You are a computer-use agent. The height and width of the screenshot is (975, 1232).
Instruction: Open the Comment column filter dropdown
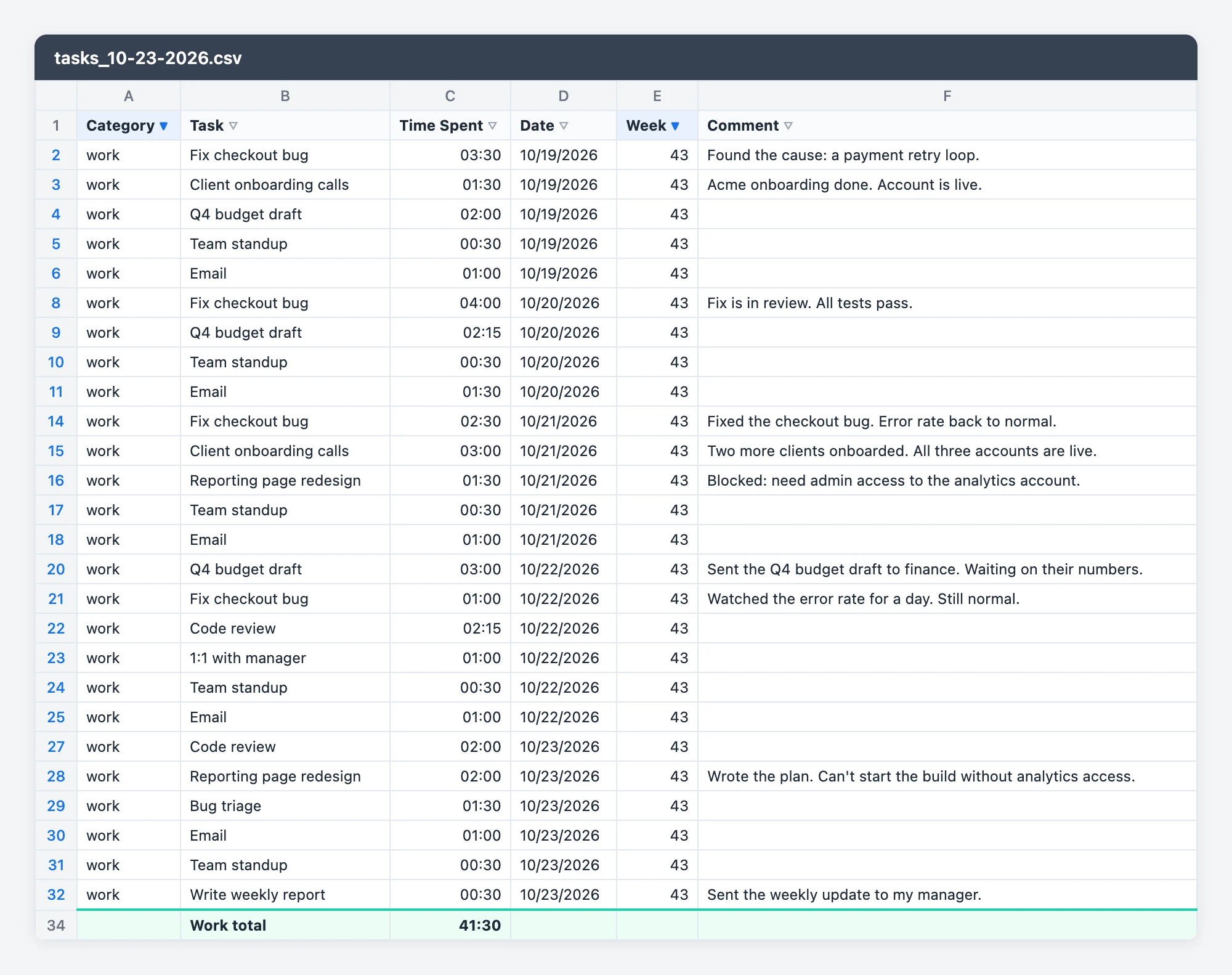[788, 126]
